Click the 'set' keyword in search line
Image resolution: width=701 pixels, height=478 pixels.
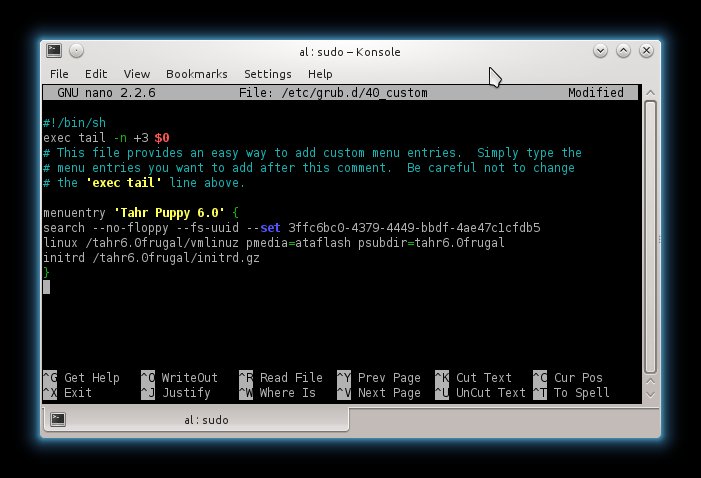pyautogui.click(x=270, y=228)
